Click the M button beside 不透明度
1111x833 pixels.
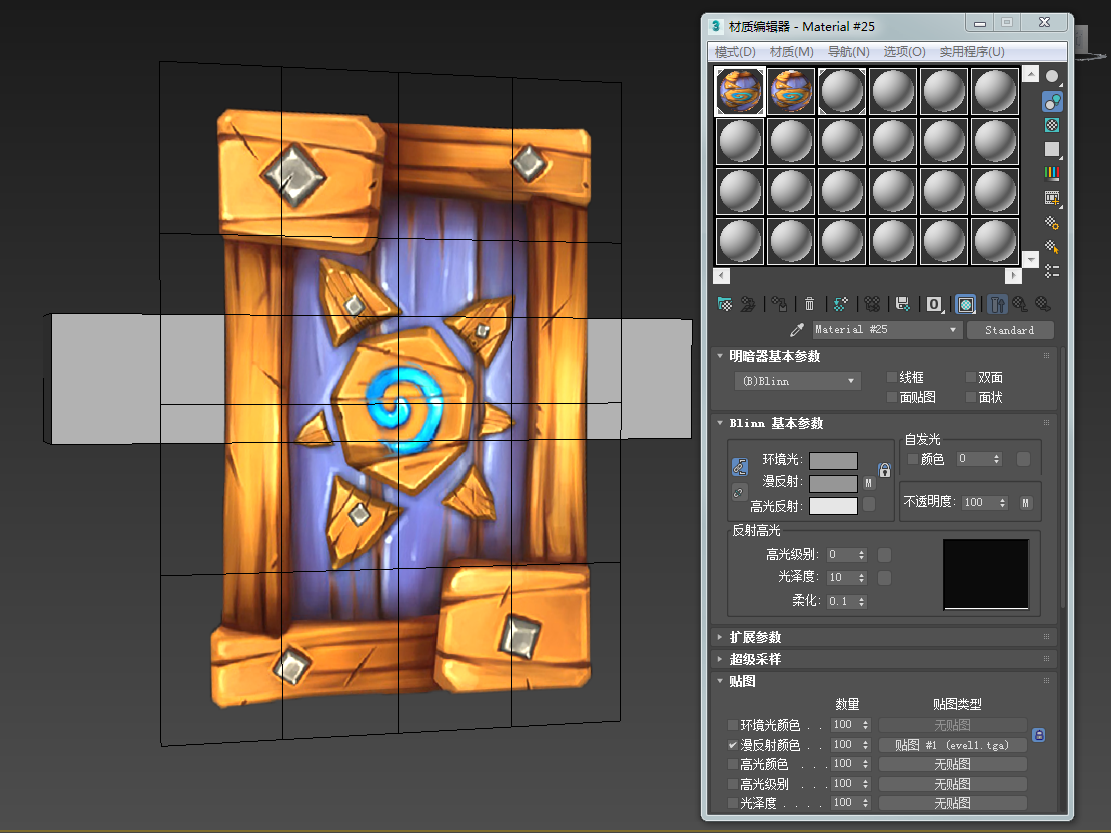click(x=1025, y=503)
